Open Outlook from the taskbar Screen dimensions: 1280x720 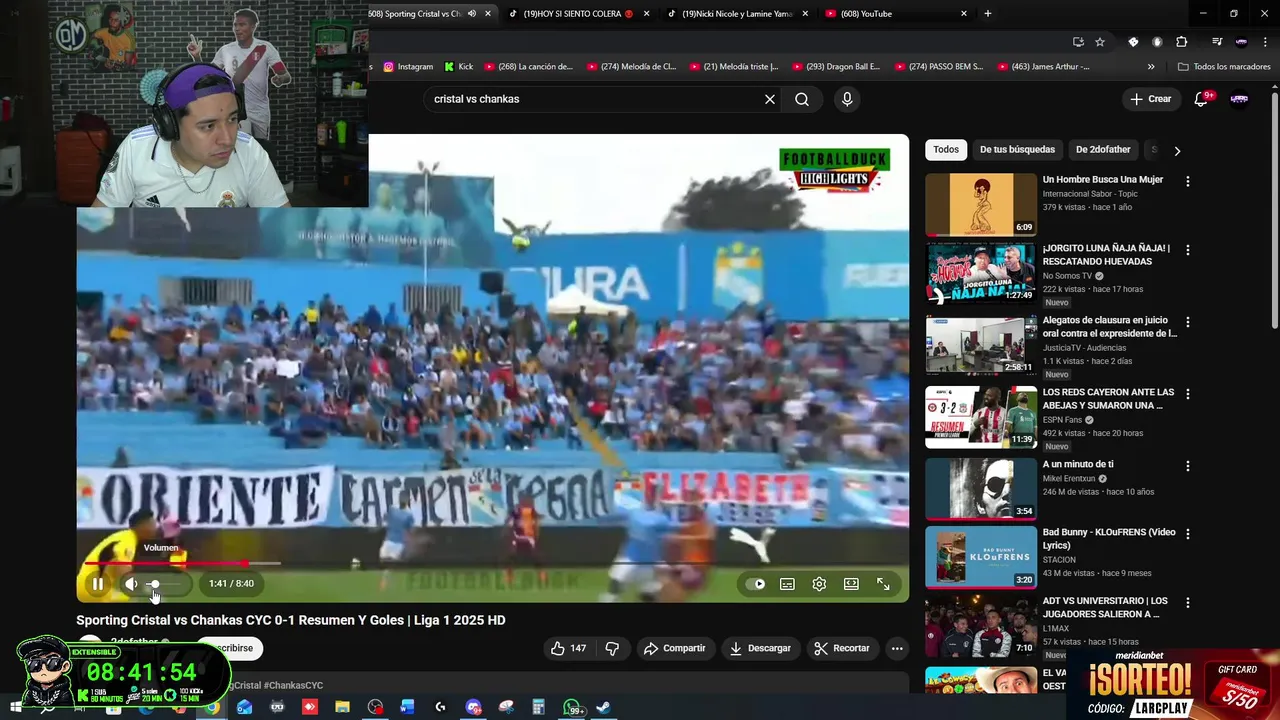tap(245, 707)
